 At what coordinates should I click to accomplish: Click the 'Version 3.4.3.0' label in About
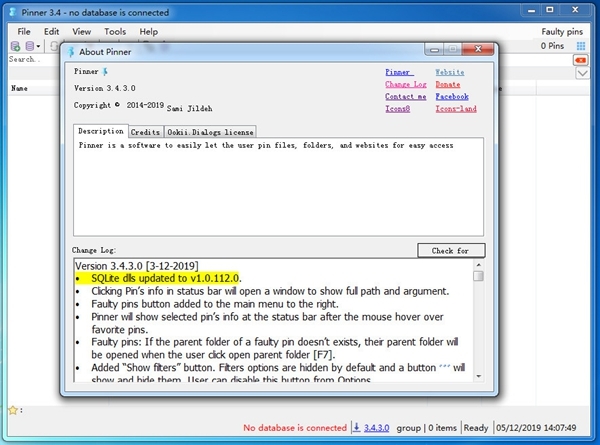[104, 88]
